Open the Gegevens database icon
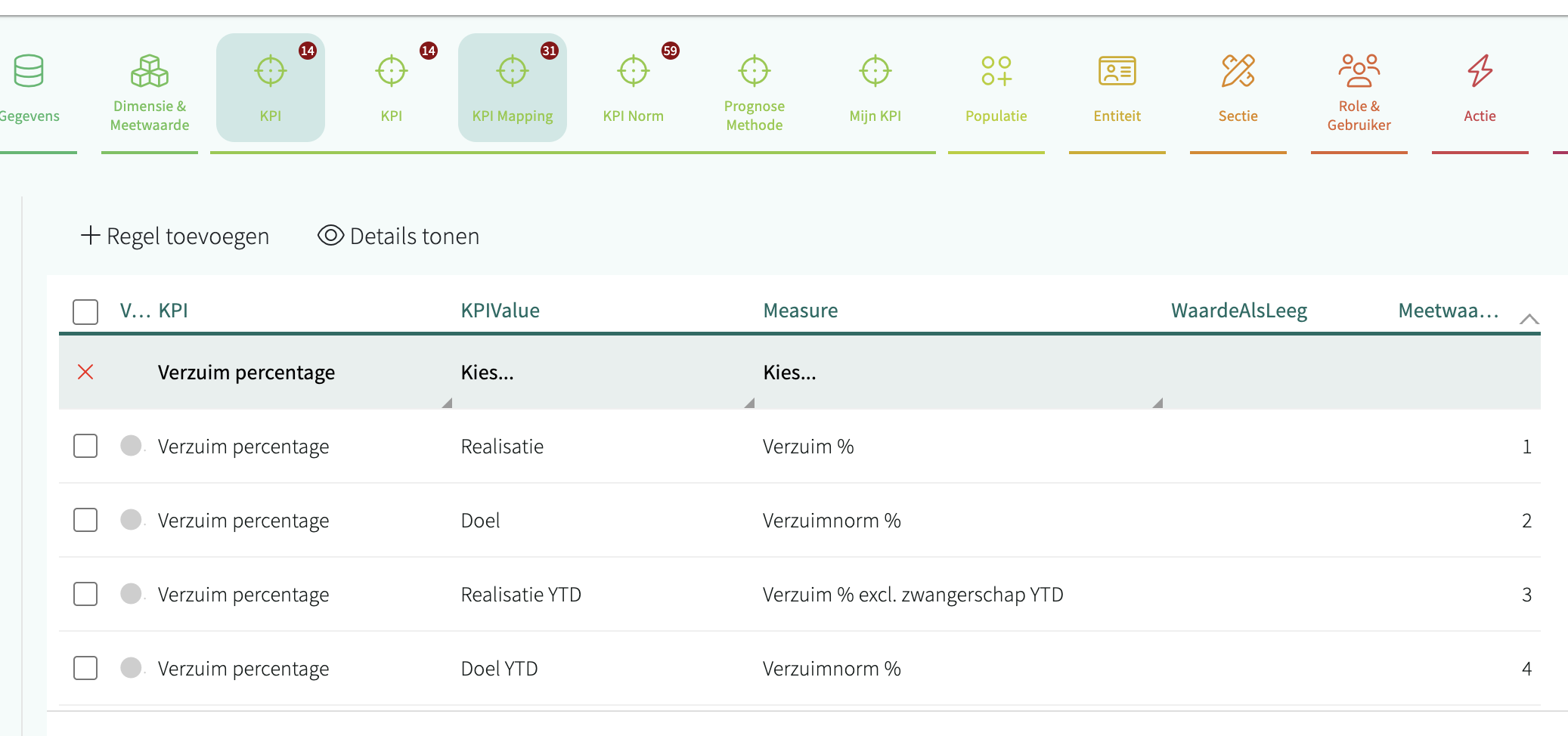 pos(29,72)
